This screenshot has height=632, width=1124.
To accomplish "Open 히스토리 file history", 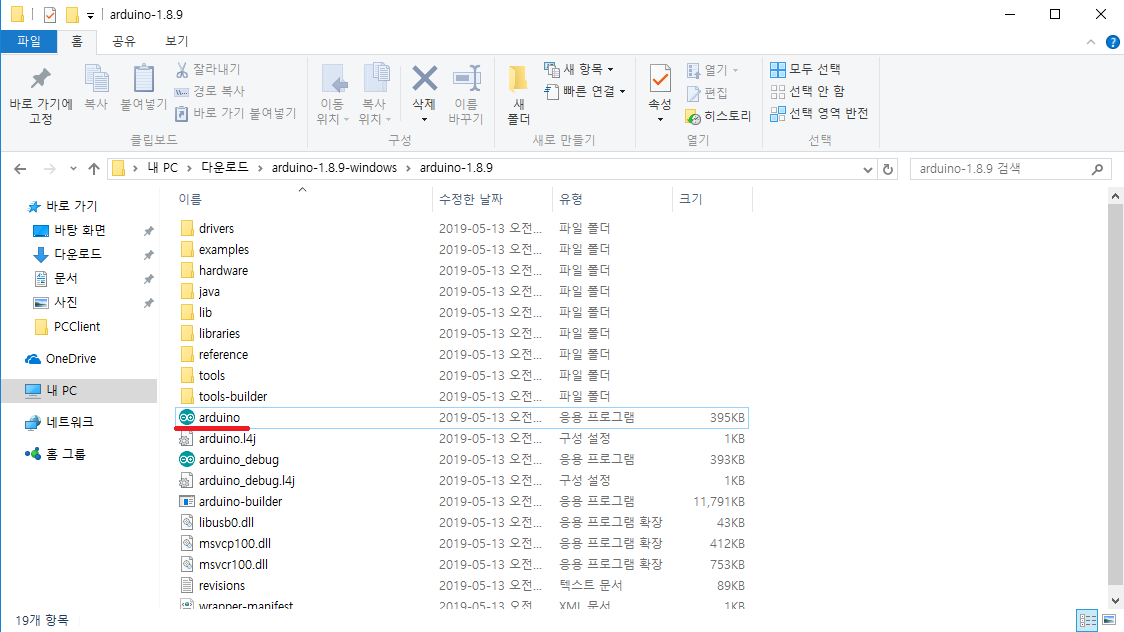I will 718,116.
